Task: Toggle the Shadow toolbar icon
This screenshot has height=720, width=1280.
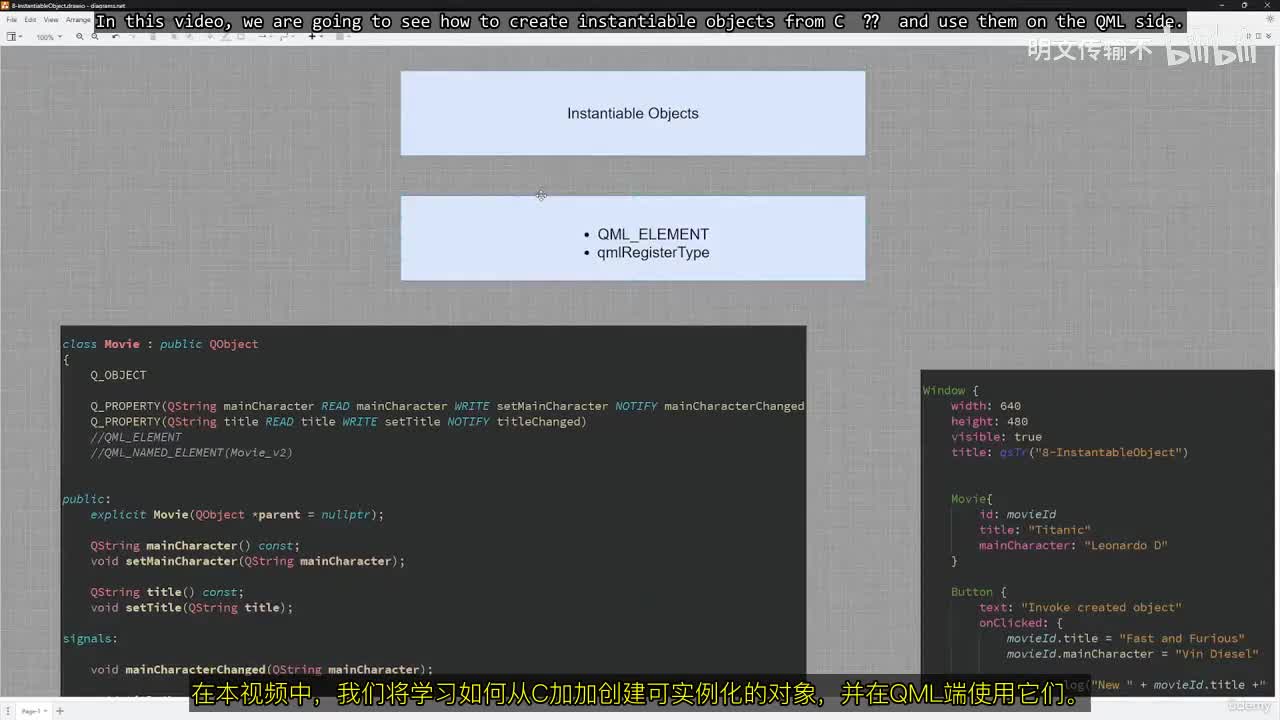Action: click(240, 37)
